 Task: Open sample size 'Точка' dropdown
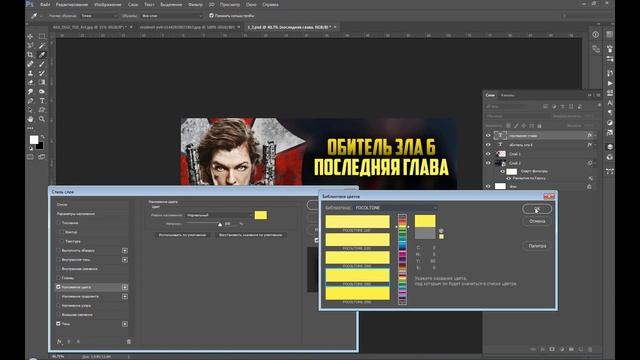[99, 16]
